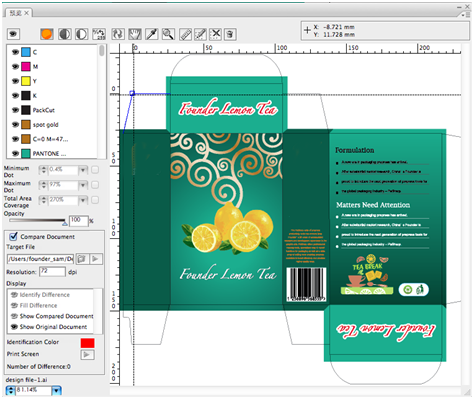This screenshot has width=473, height=398.
Task: Toggle Show Compared Document option
Action: tap(52, 316)
